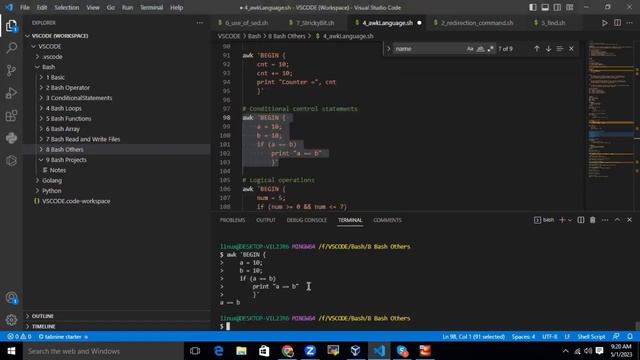Change language mode 'Shell Script'
Screen dimensions: 640x360
click(x=591, y=337)
